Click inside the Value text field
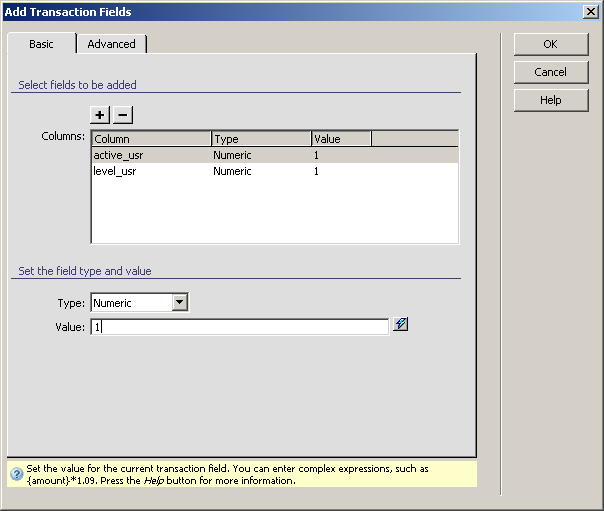 coord(240,327)
